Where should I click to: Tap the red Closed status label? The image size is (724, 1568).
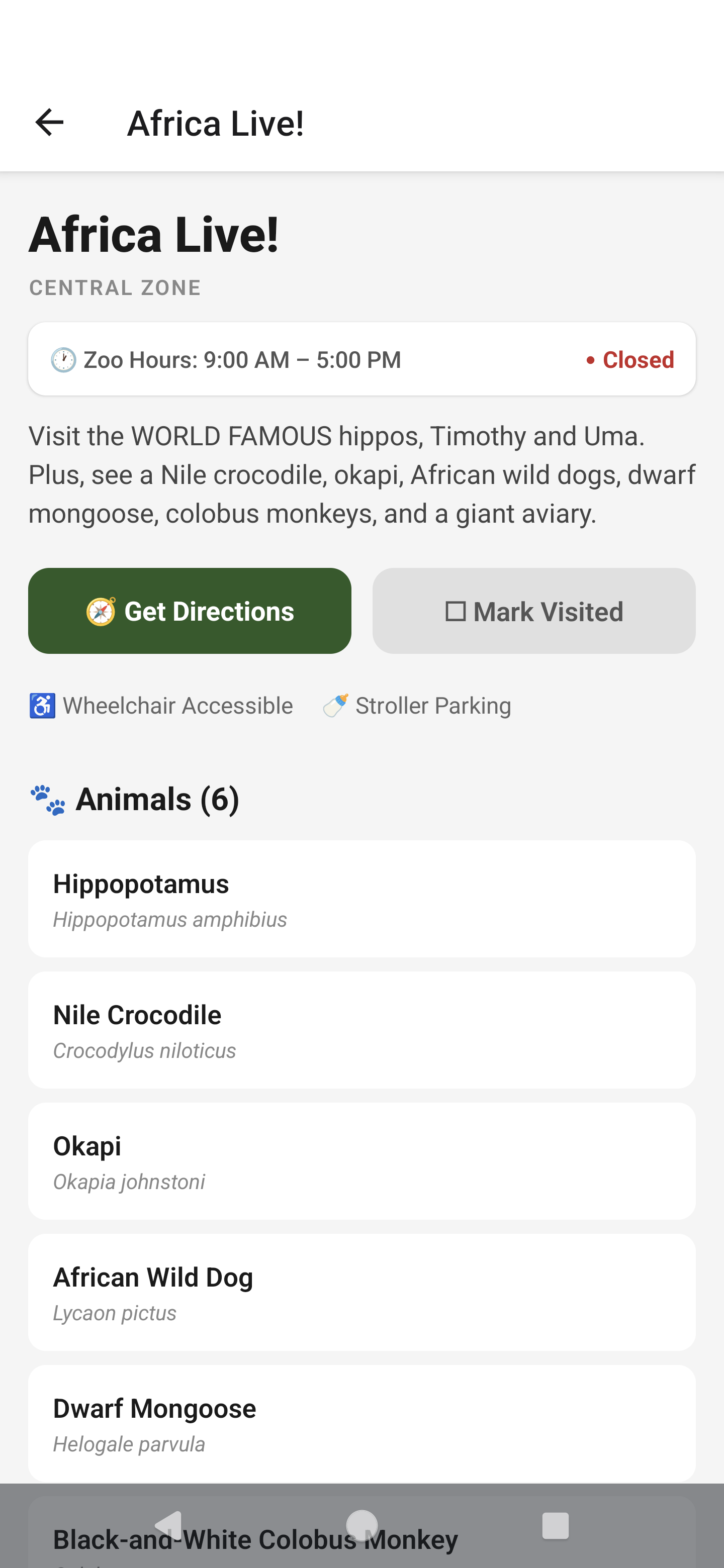click(x=637, y=360)
